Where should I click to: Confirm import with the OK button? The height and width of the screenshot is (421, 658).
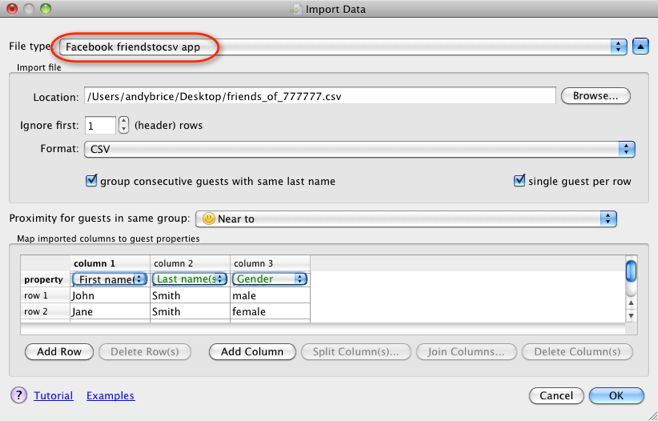click(x=616, y=395)
